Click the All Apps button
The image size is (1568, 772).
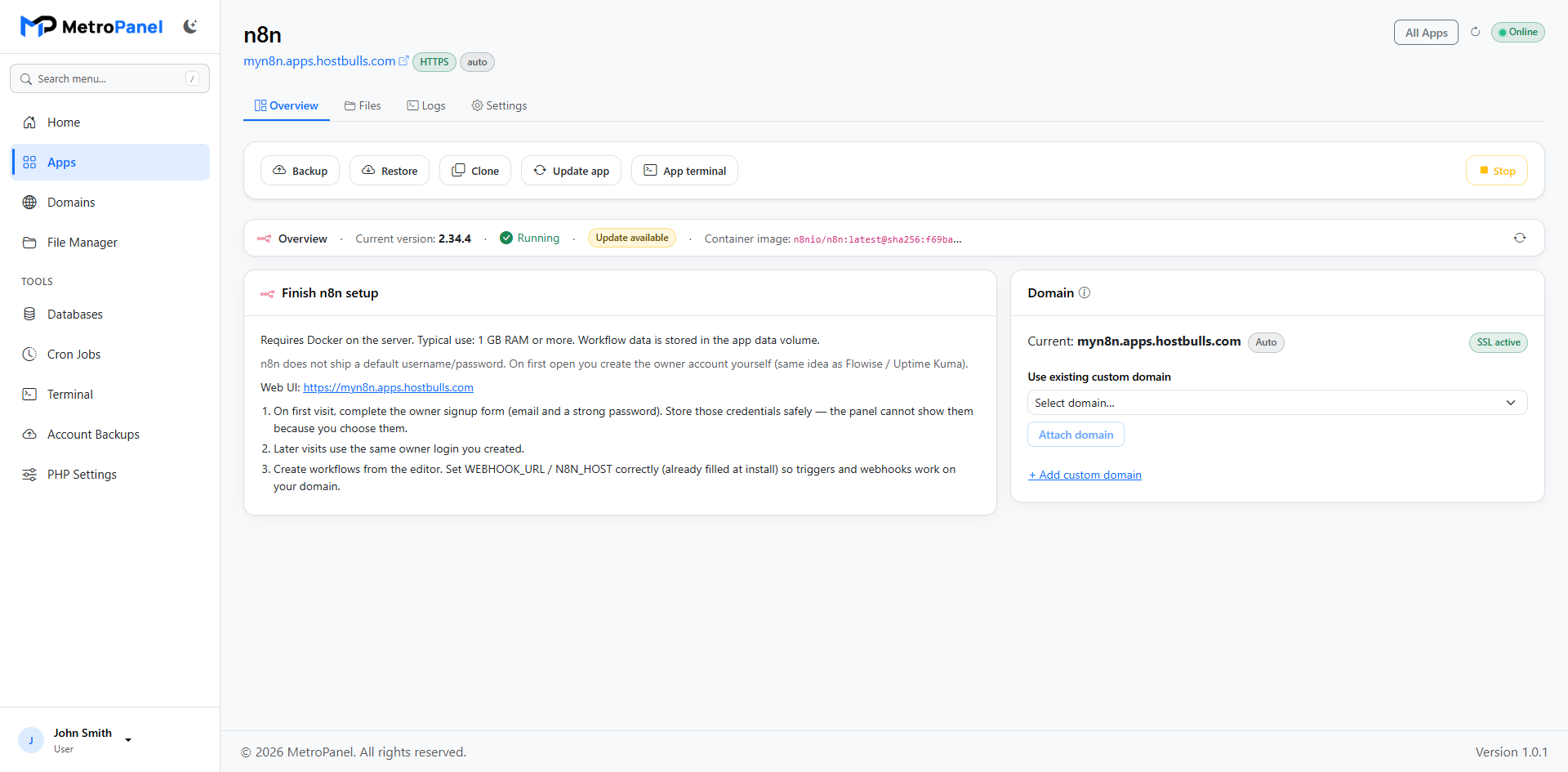tap(1426, 33)
